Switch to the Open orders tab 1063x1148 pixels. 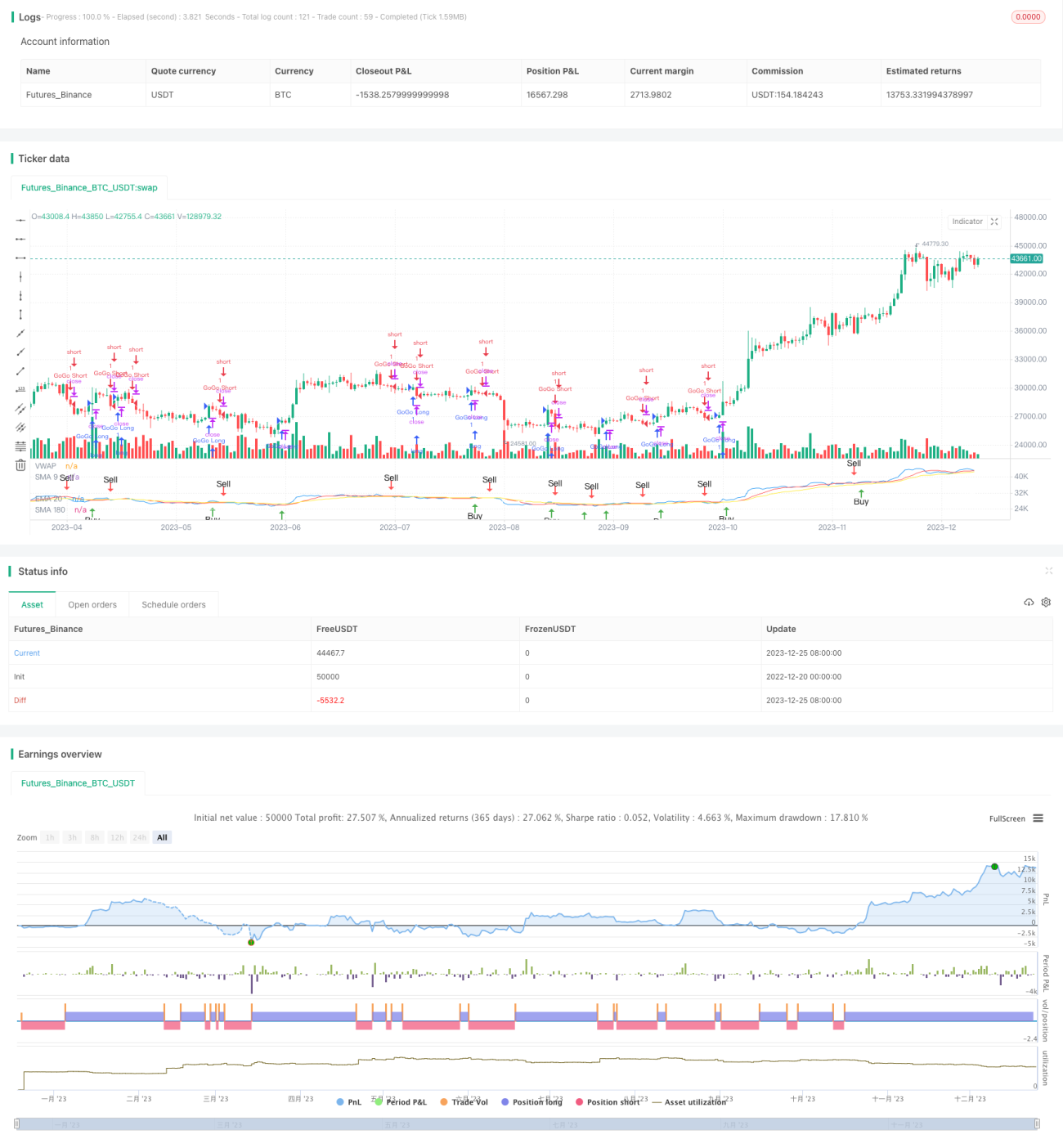point(92,605)
